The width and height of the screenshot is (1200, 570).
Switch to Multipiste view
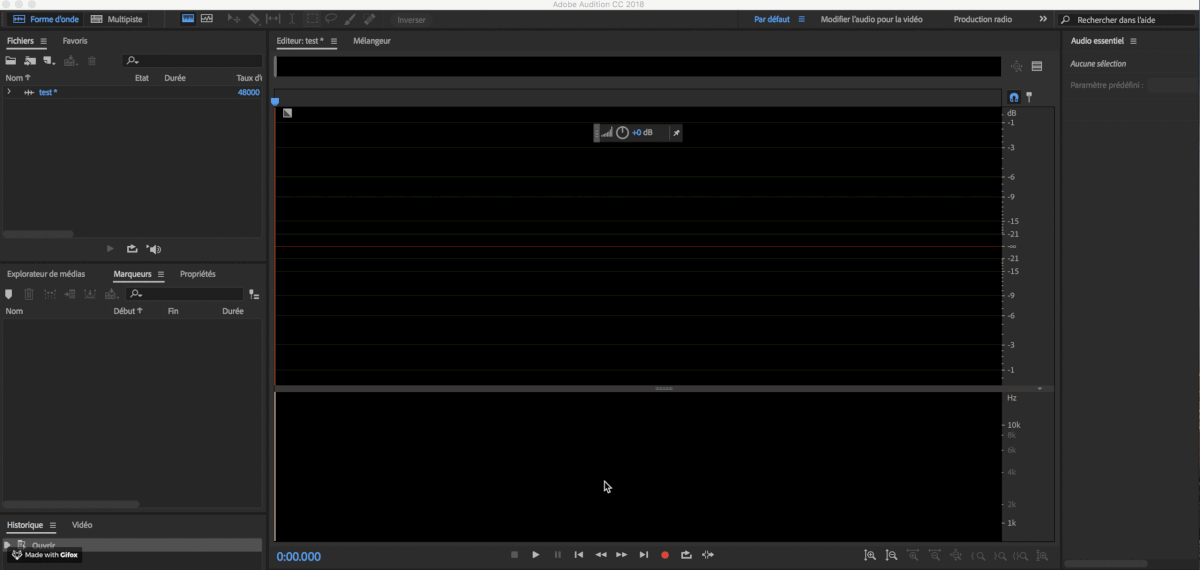coord(116,19)
